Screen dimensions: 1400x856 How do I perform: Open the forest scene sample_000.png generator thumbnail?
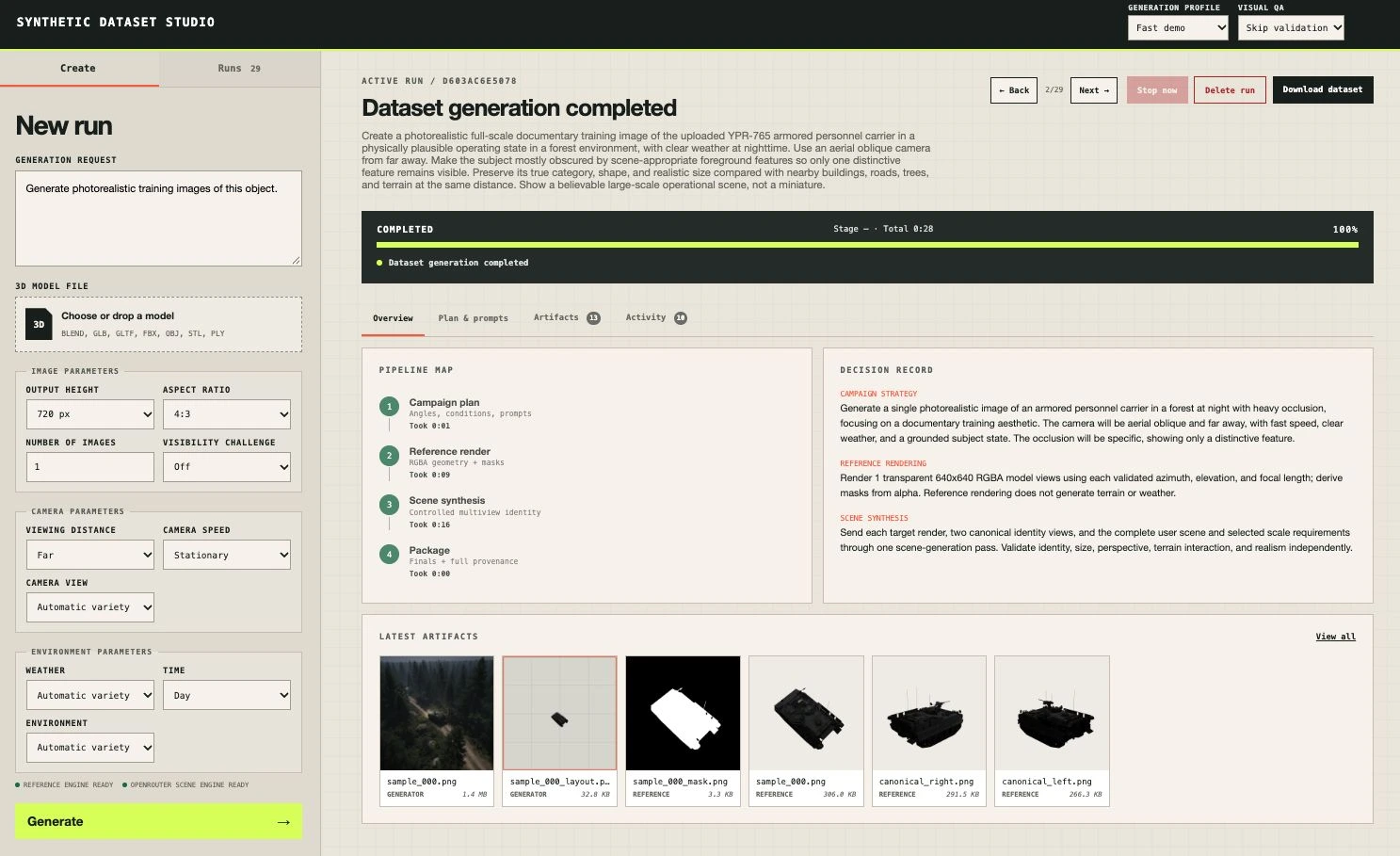437,714
